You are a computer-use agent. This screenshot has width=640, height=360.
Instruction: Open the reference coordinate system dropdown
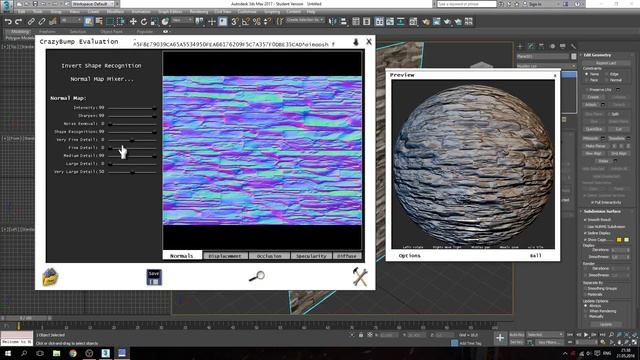coord(182,20)
